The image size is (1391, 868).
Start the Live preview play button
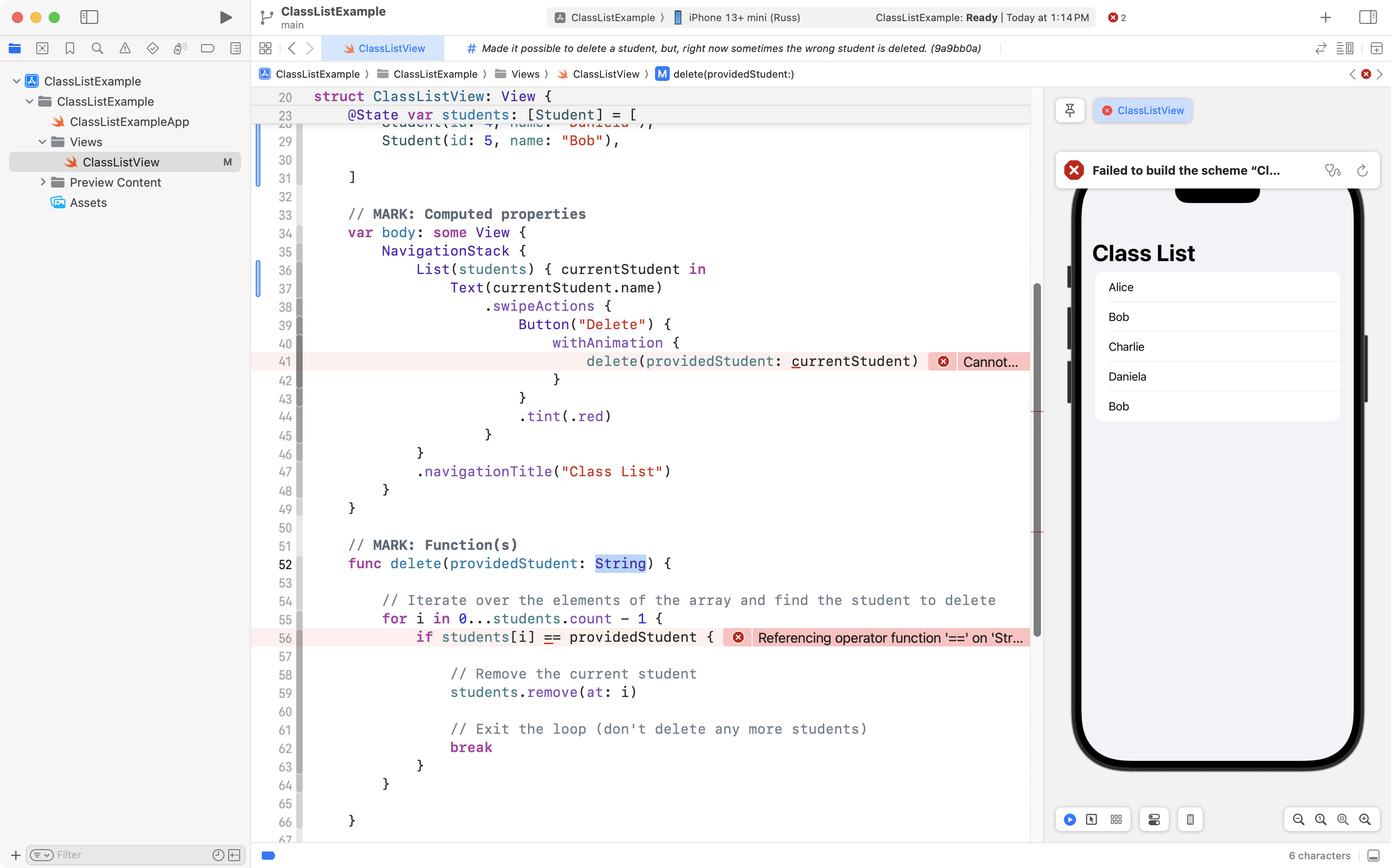1069,819
